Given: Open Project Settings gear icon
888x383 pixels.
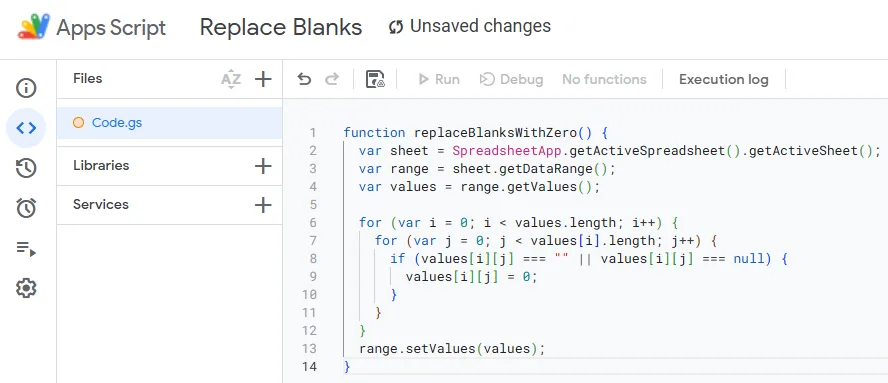Looking at the screenshot, I should tap(26, 288).
